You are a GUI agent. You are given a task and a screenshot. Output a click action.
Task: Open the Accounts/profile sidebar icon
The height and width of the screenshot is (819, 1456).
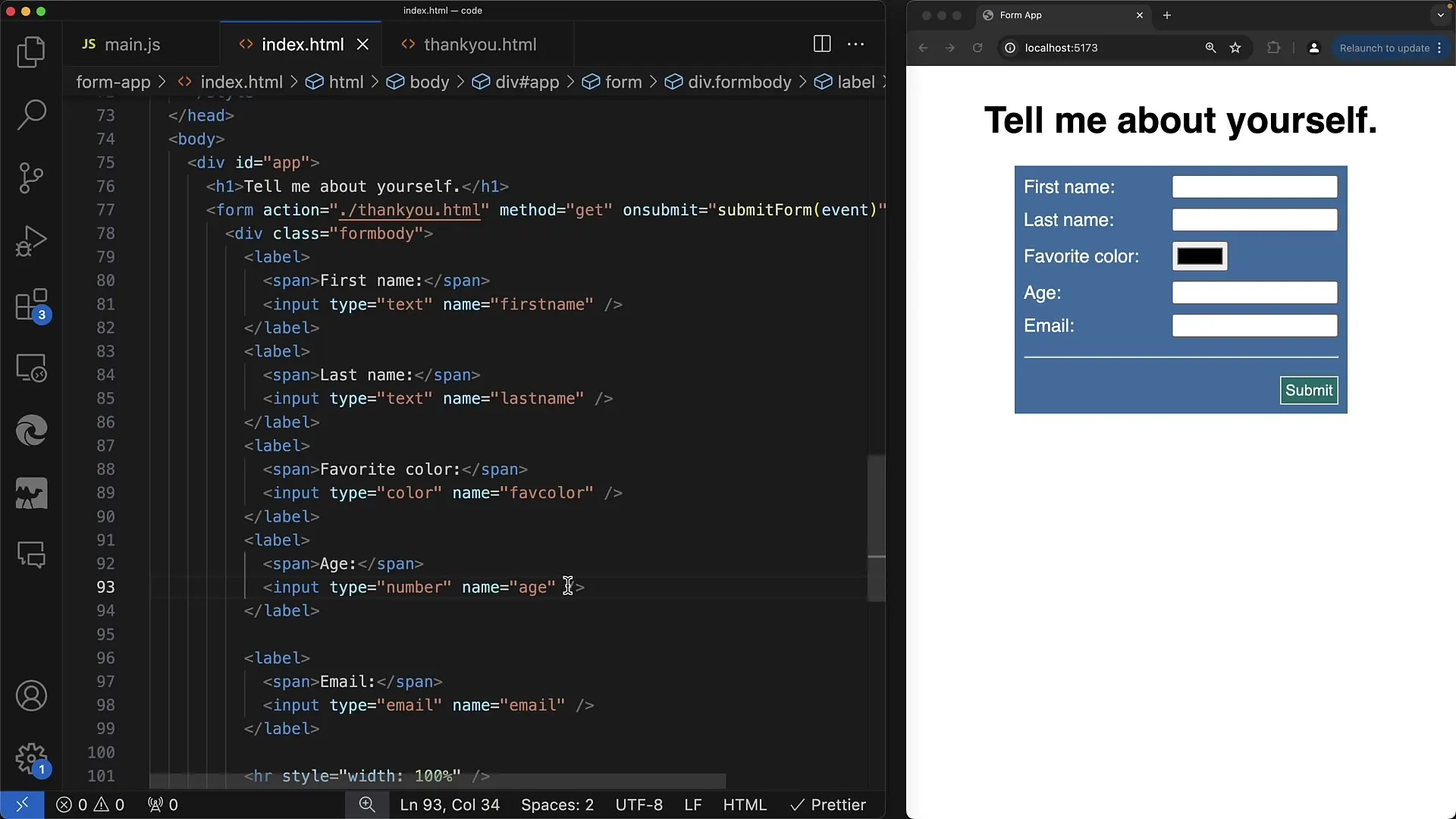(x=31, y=696)
